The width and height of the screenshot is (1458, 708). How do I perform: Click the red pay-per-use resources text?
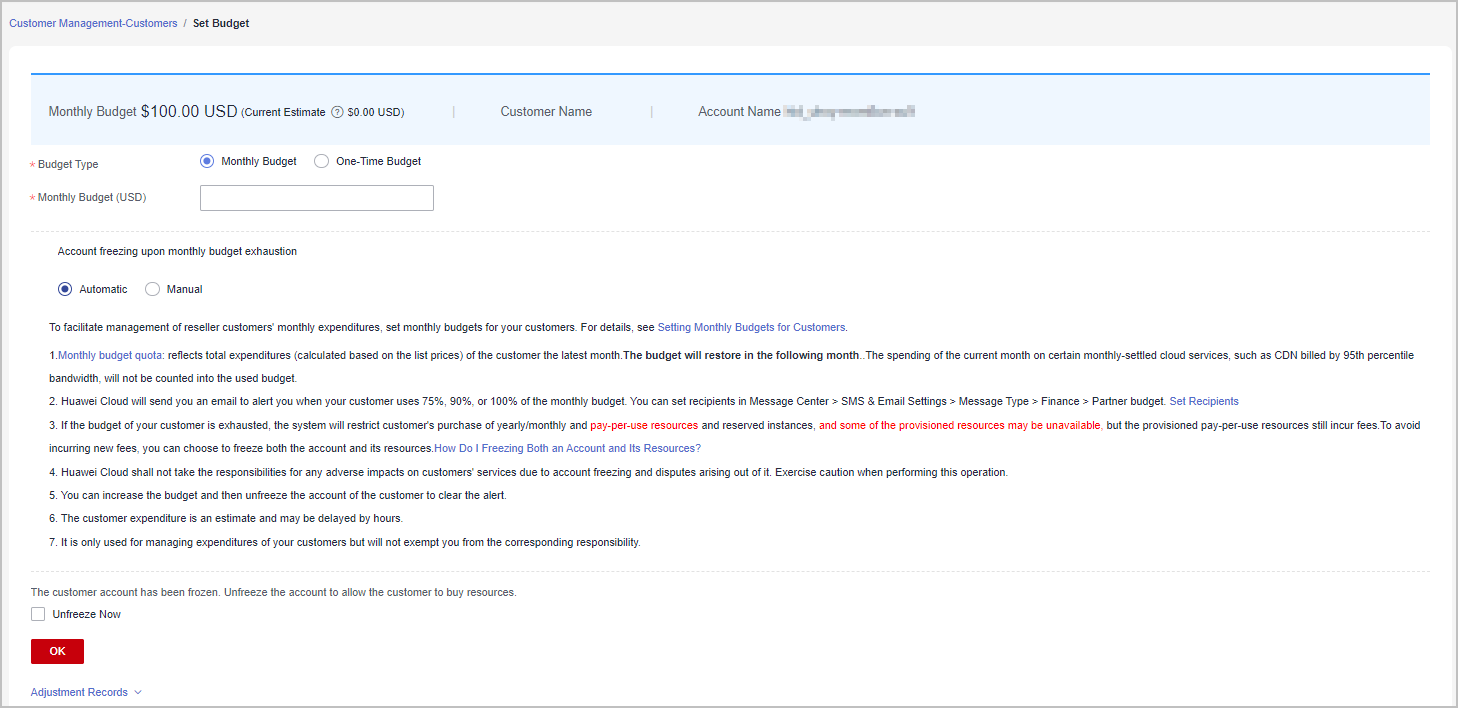tap(644, 425)
